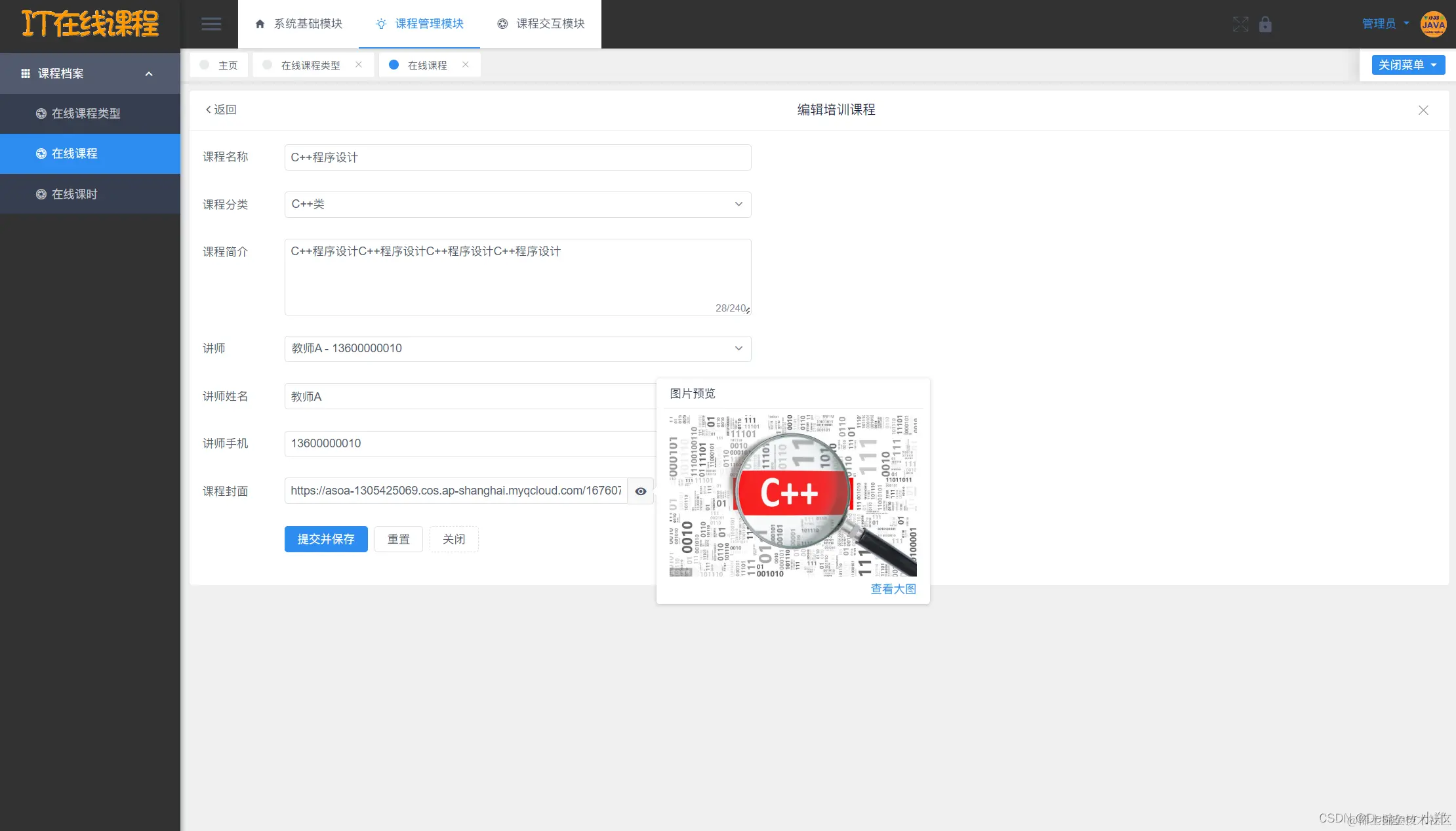The image size is (1456, 831).
Task: Click the 提交并保存 button
Action: [326, 538]
